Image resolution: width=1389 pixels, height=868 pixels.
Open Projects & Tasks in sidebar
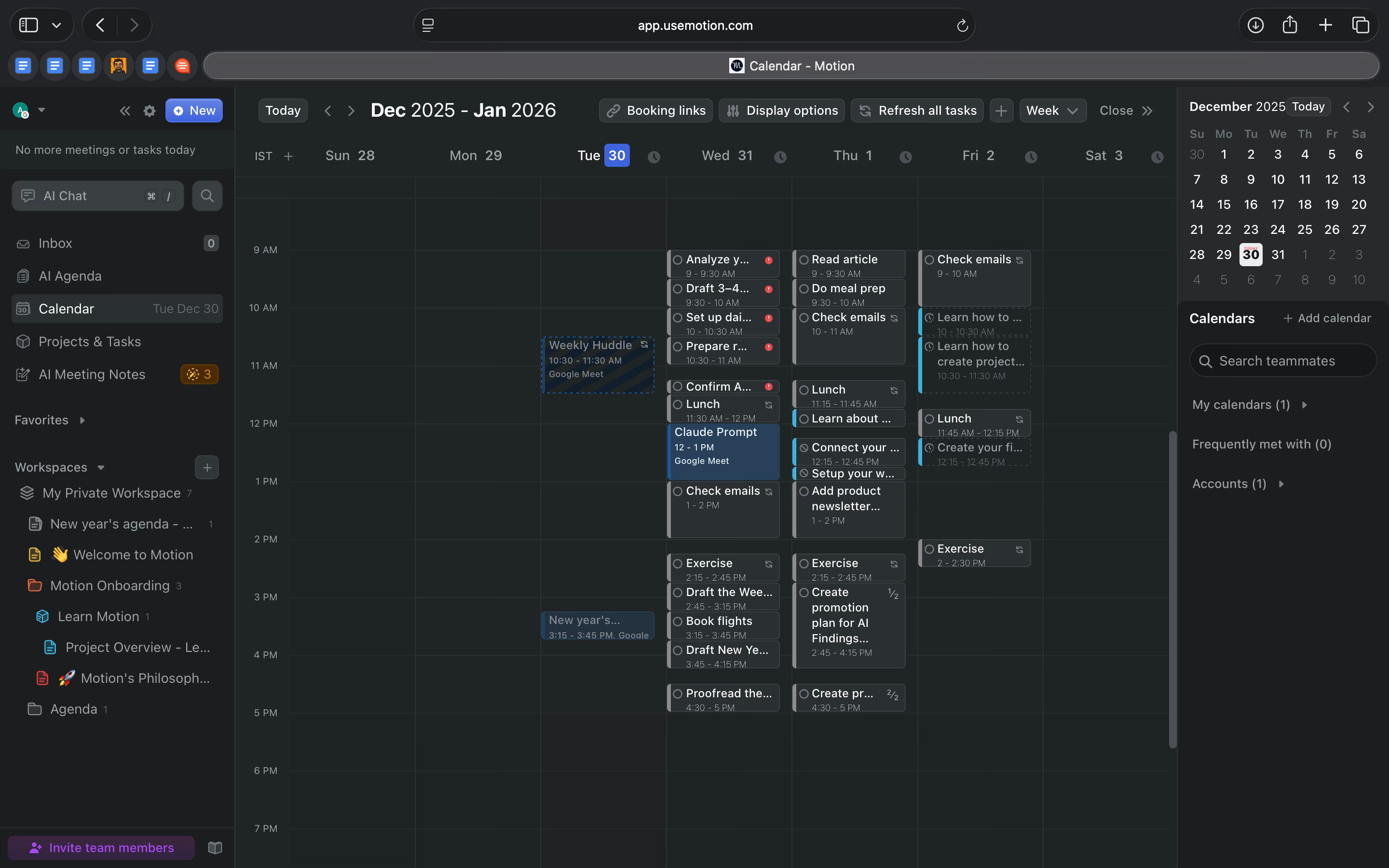(x=90, y=341)
